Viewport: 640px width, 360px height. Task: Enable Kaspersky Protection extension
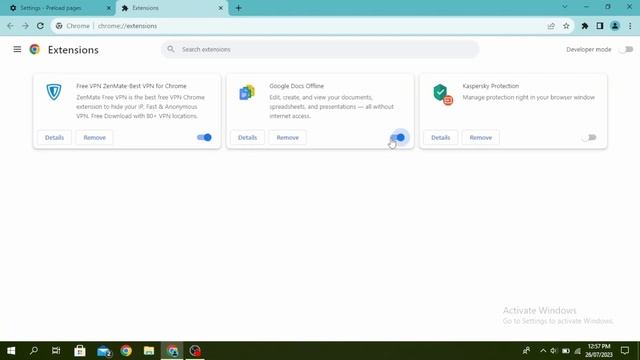(x=589, y=138)
